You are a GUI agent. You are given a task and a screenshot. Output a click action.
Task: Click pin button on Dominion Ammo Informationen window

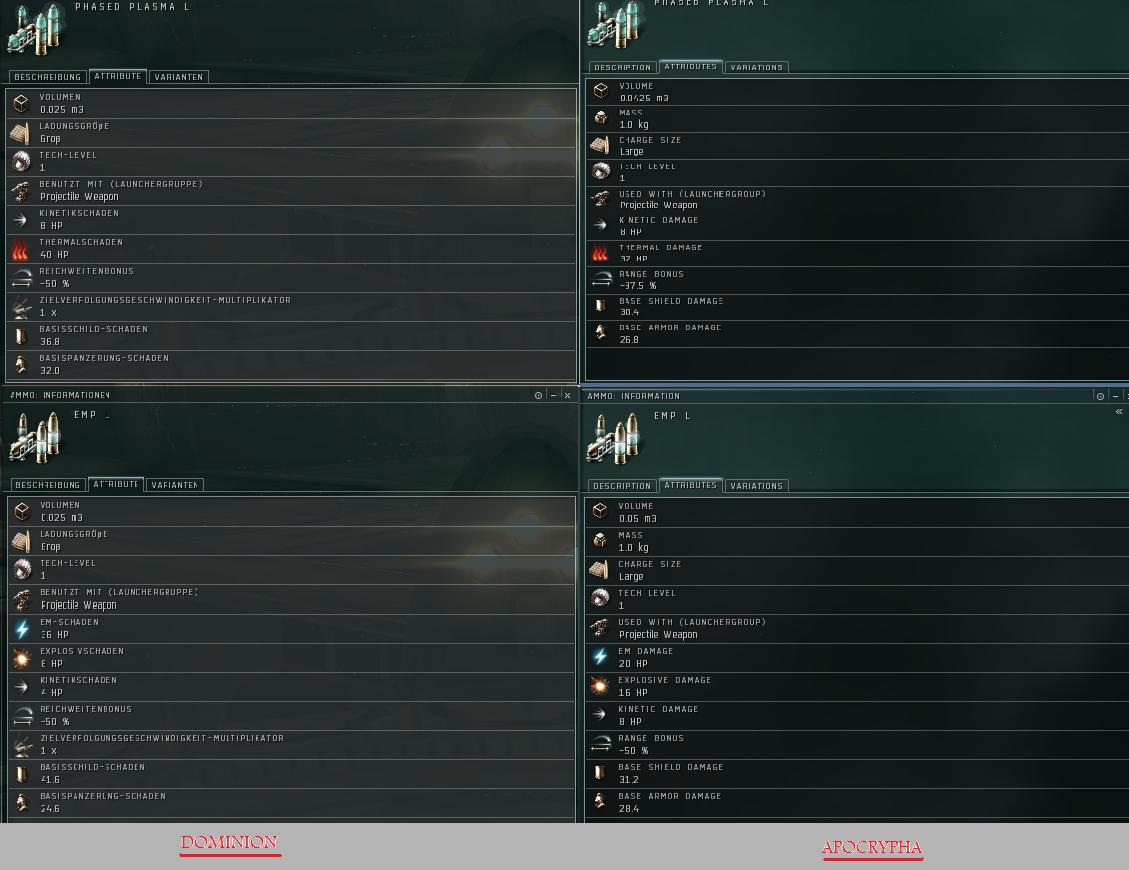coord(539,395)
